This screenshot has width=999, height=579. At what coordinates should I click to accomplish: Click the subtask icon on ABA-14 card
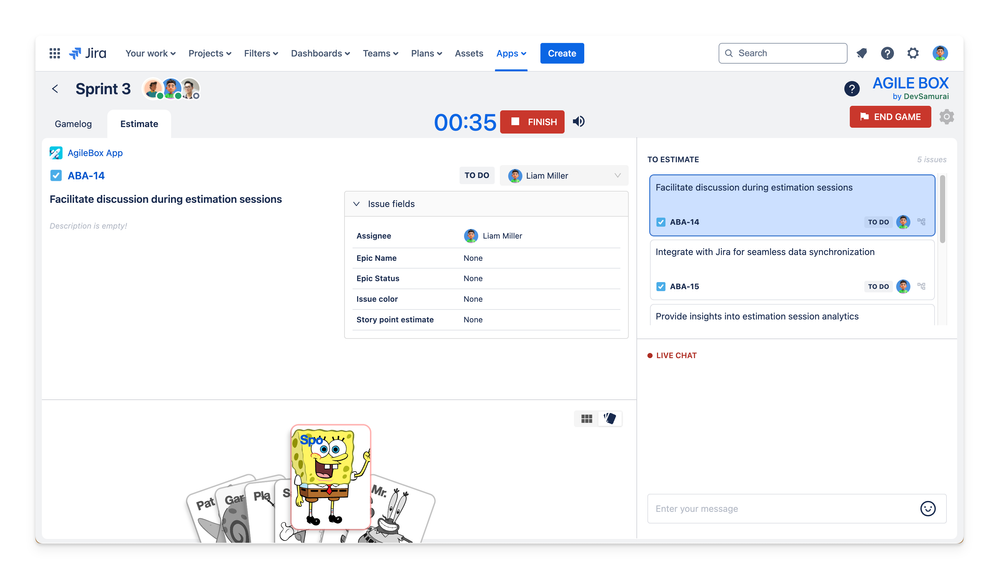[x=921, y=222]
